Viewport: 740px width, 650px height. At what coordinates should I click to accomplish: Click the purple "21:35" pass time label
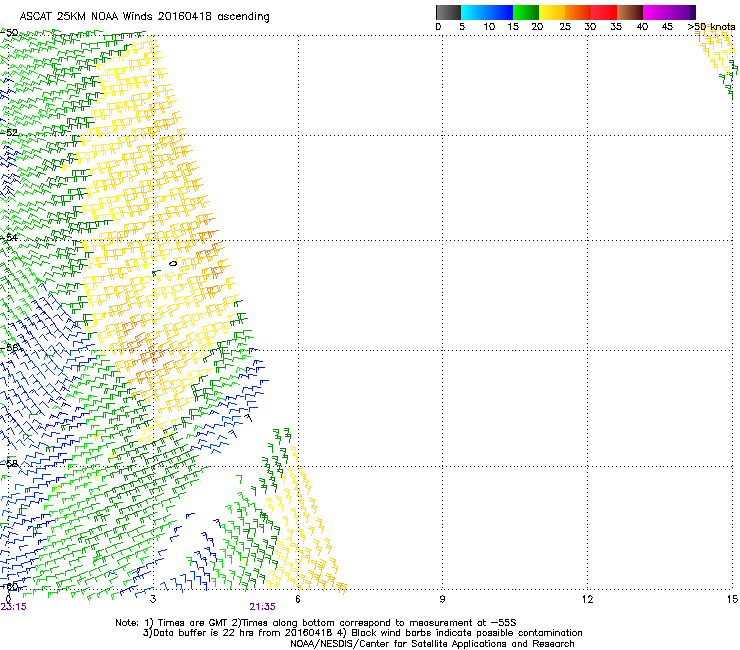pos(262,607)
